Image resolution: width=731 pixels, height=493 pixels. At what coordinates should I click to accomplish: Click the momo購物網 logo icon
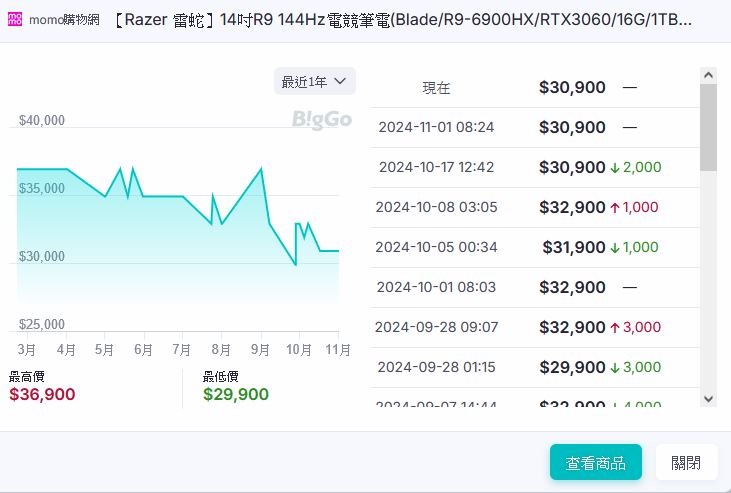coord(15,19)
